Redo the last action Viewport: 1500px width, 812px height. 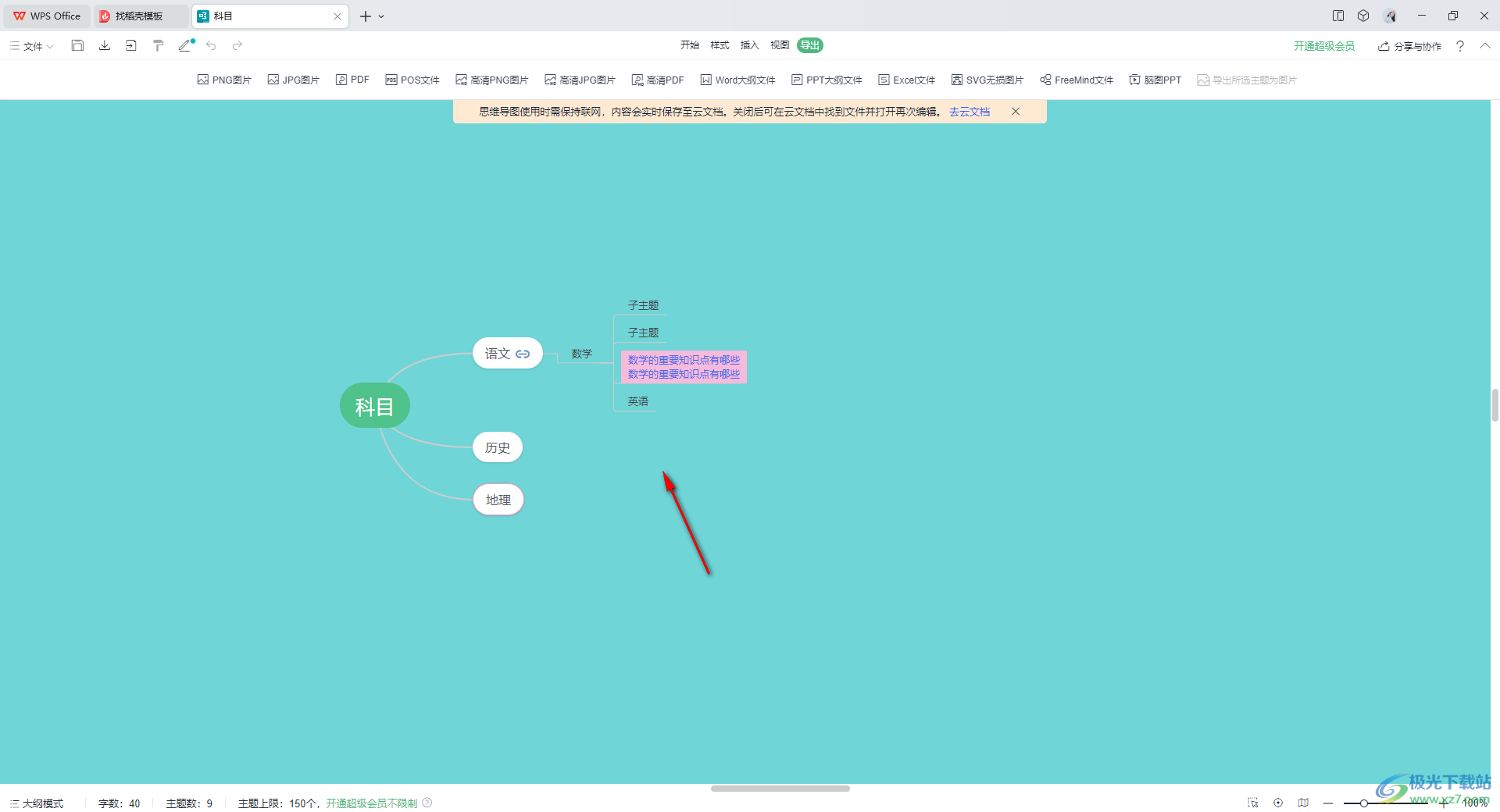[x=237, y=46]
